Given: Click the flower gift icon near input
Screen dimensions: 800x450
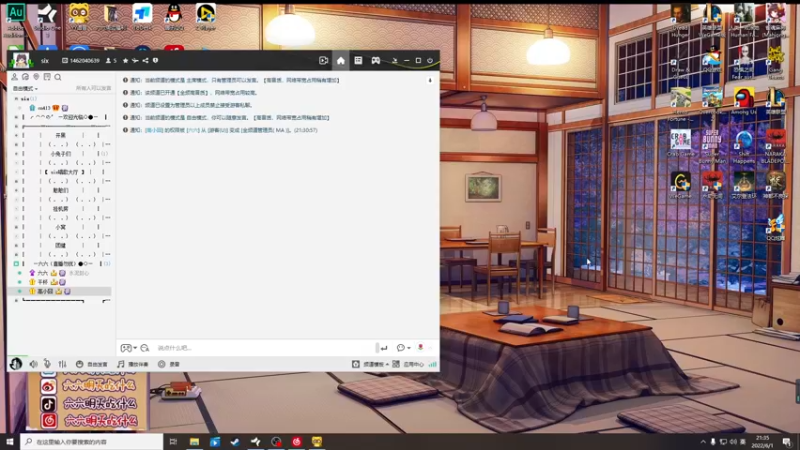Looking at the screenshot, I should pyautogui.click(x=420, y=347).
